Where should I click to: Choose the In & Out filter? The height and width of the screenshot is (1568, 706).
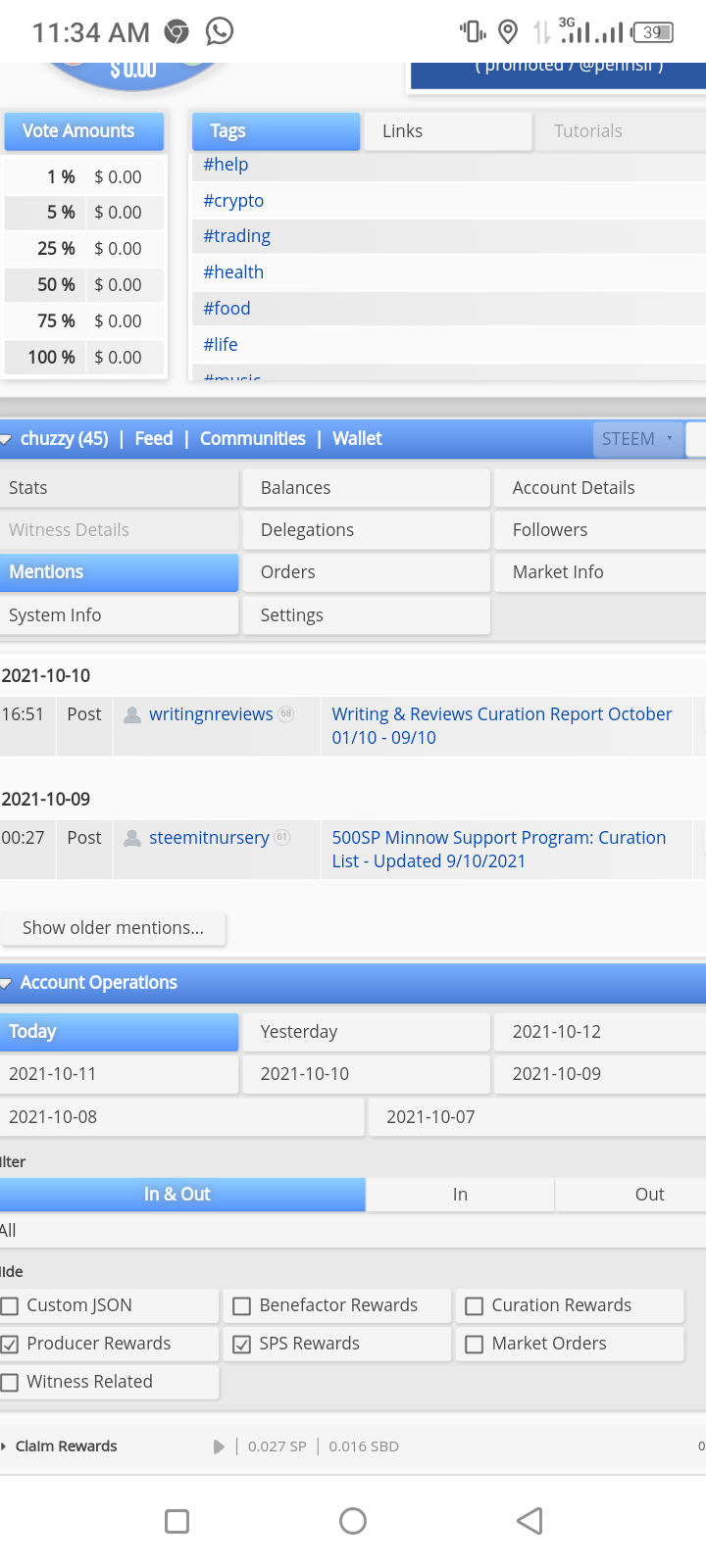(182, 1195)
